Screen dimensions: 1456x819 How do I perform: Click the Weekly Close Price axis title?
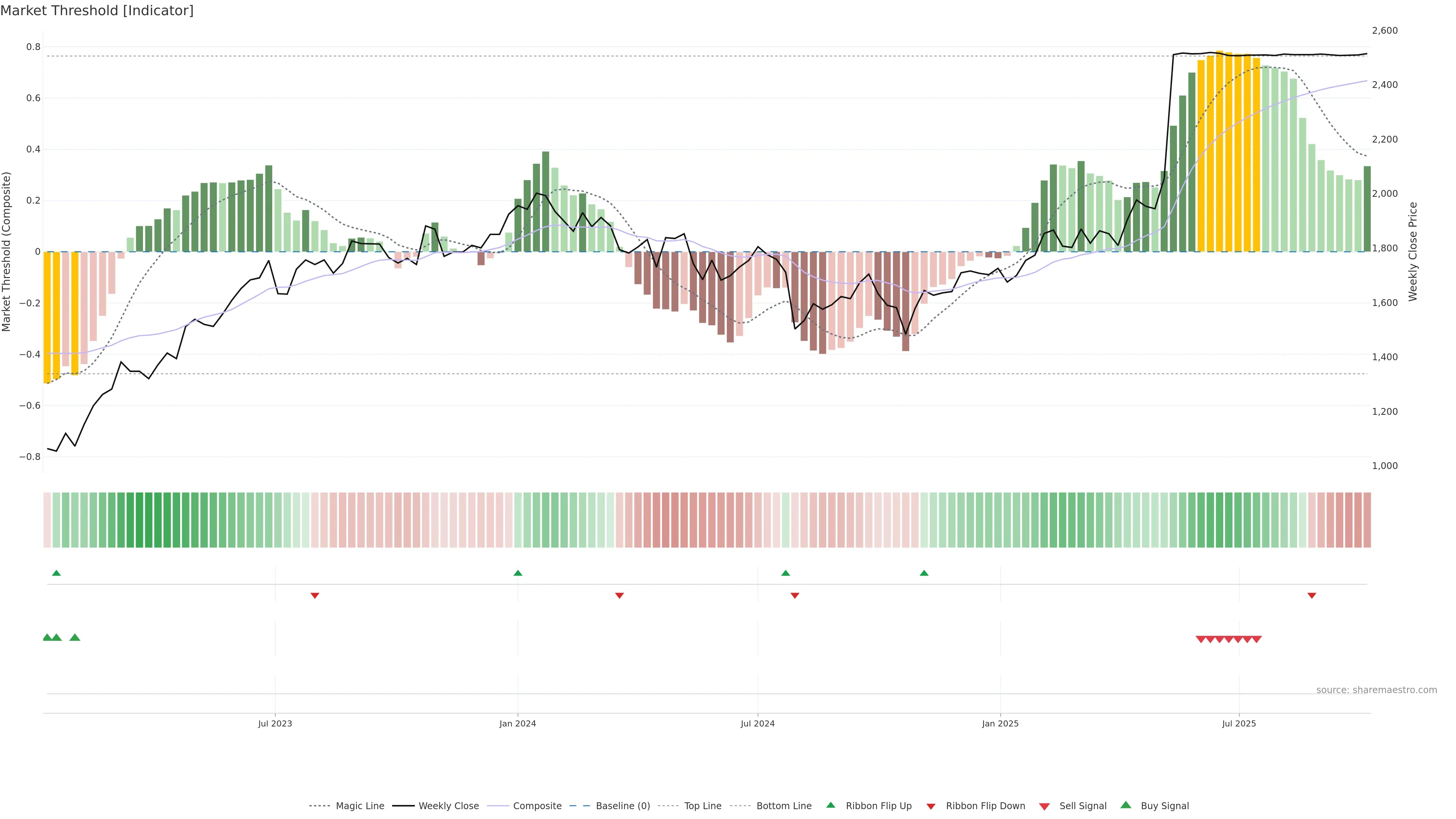[x=1413, y=251]
